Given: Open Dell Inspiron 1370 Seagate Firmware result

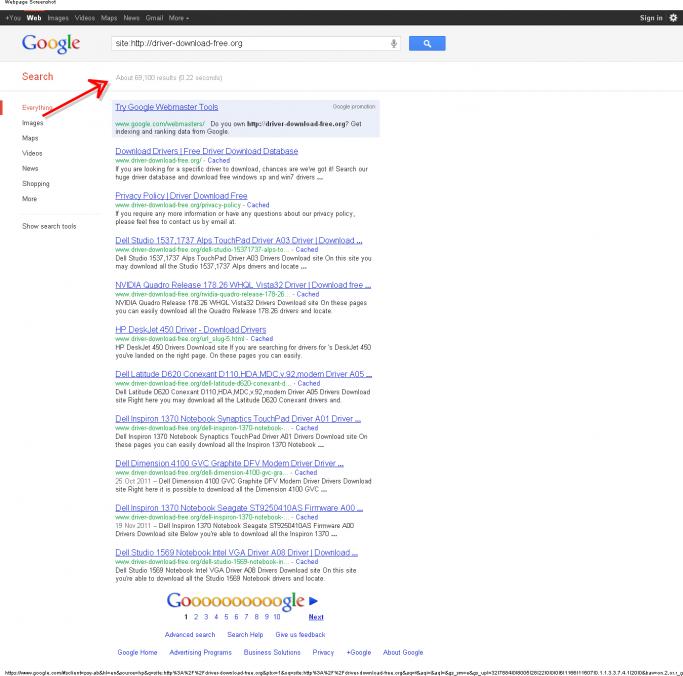Looking at the screenshot, I should click(239, 508).
